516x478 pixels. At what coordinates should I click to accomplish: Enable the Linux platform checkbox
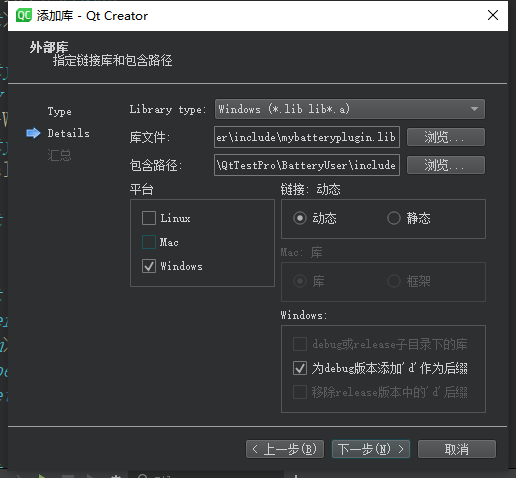(x=149, y=218)
